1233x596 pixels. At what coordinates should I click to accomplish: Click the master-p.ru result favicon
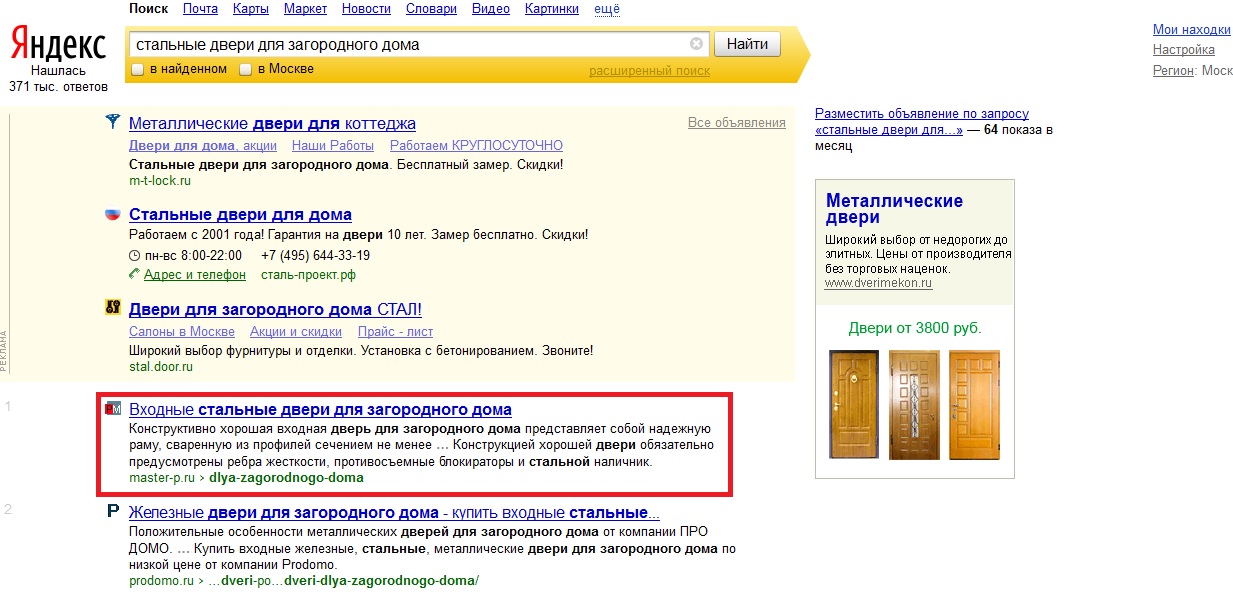point(113,409)
